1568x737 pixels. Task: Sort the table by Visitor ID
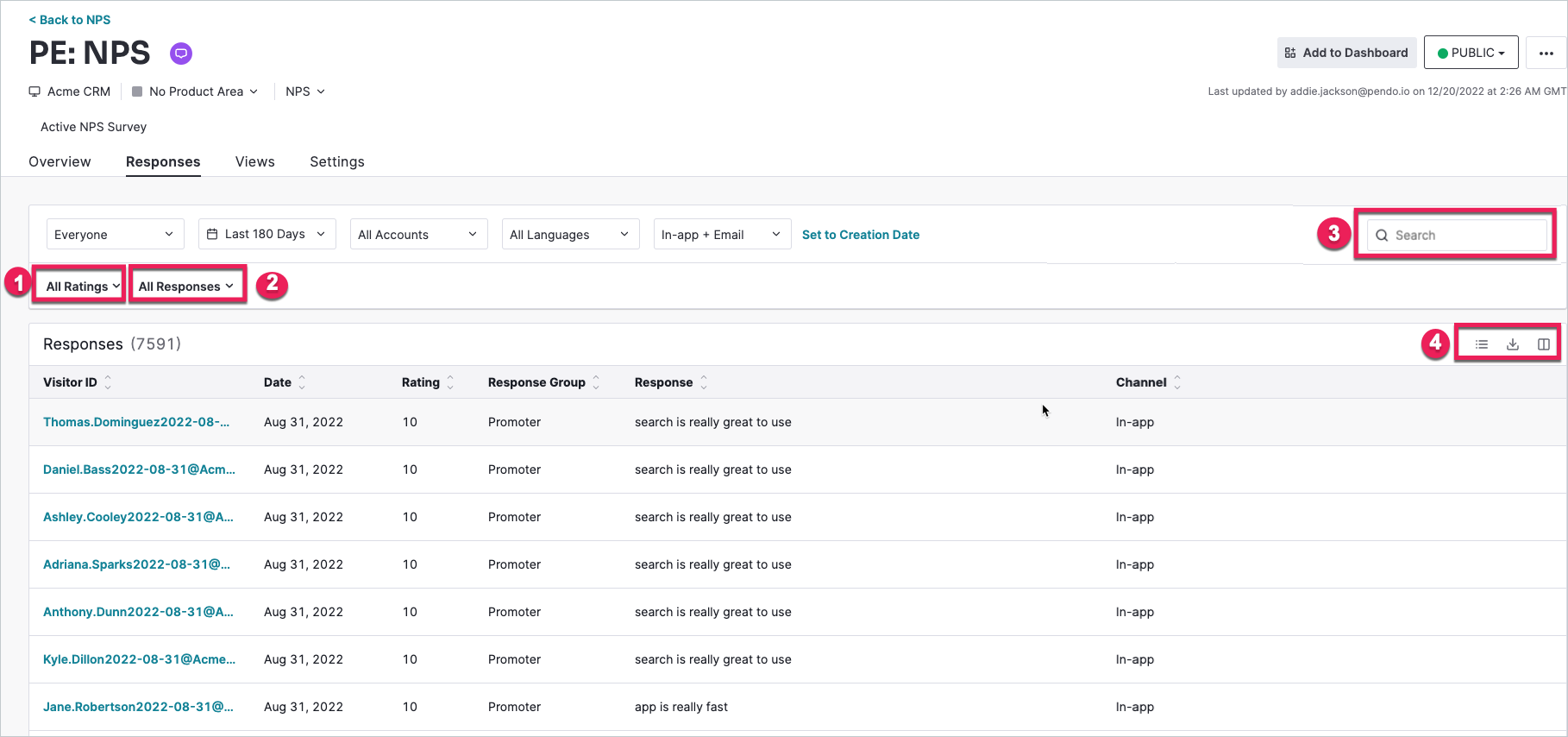[x=108, y=382]
